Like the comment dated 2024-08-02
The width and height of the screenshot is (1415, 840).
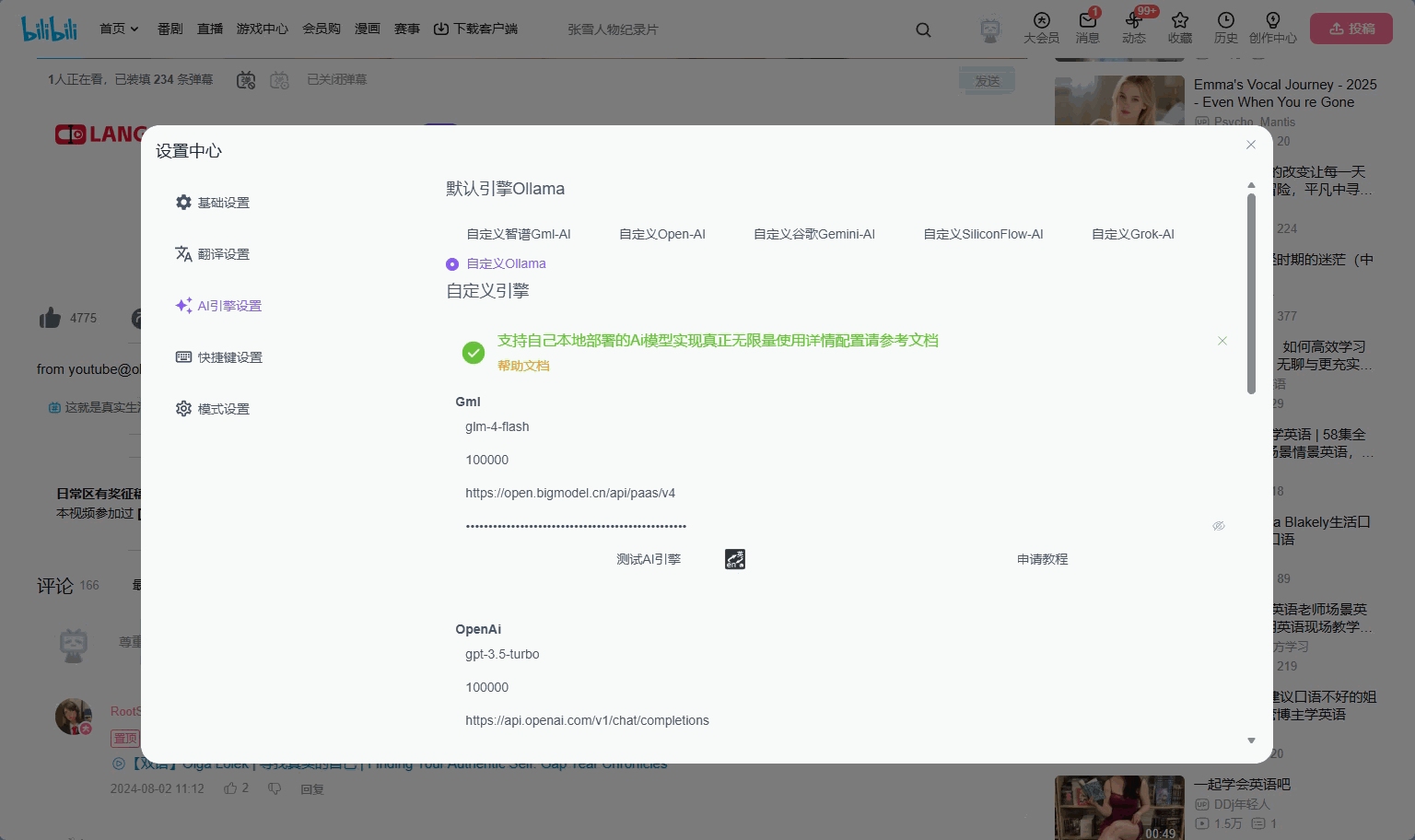[230, 788]
